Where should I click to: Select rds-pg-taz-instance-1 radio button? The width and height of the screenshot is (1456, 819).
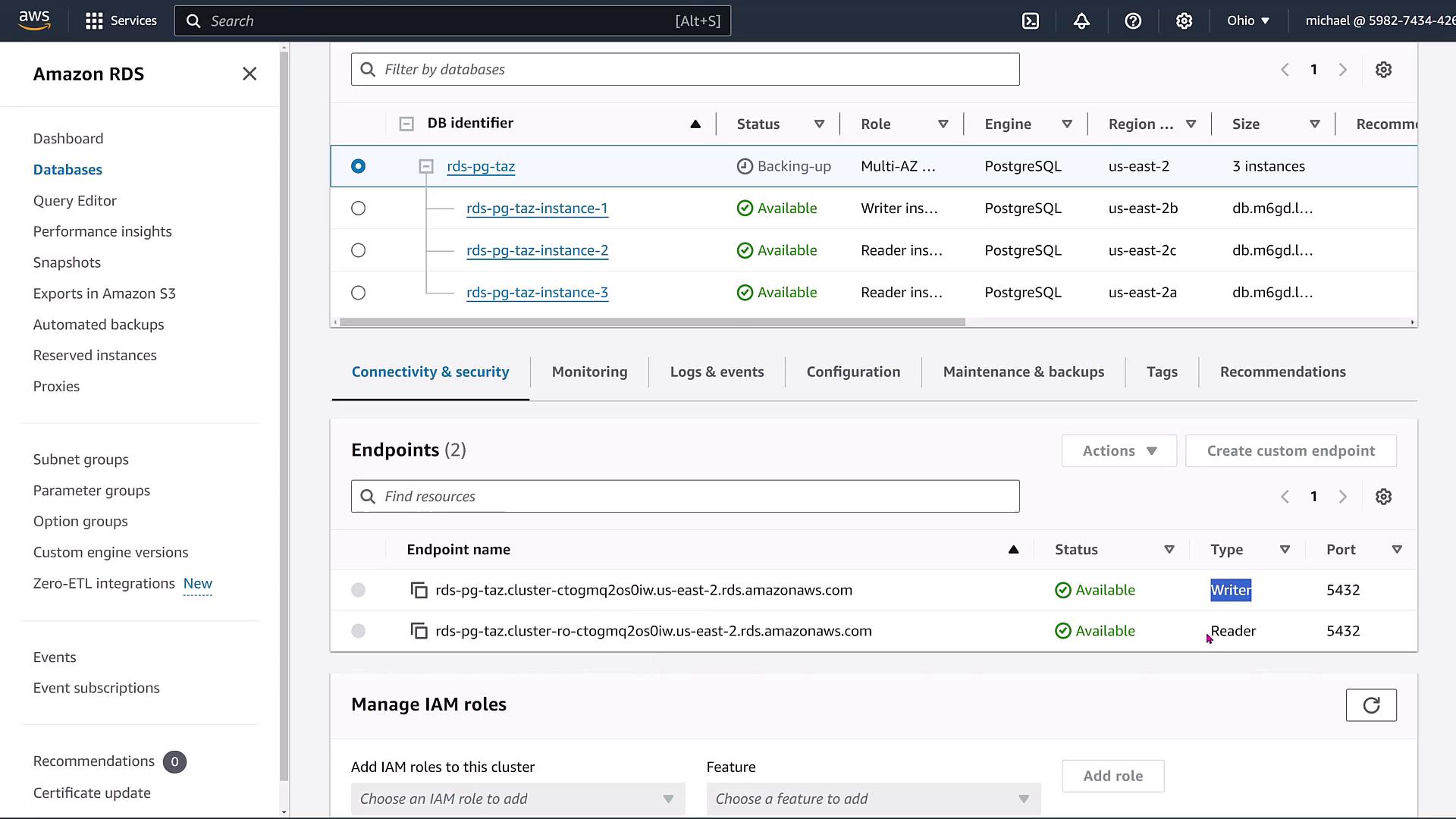pos(359,209)
